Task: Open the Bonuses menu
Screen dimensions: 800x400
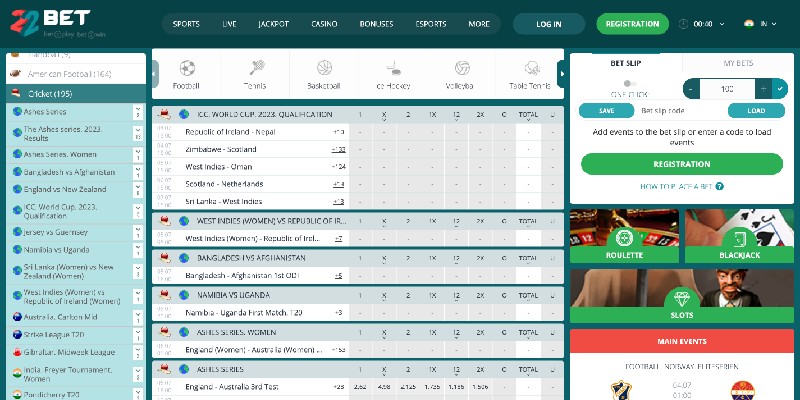Action: (x=377, y=24)
